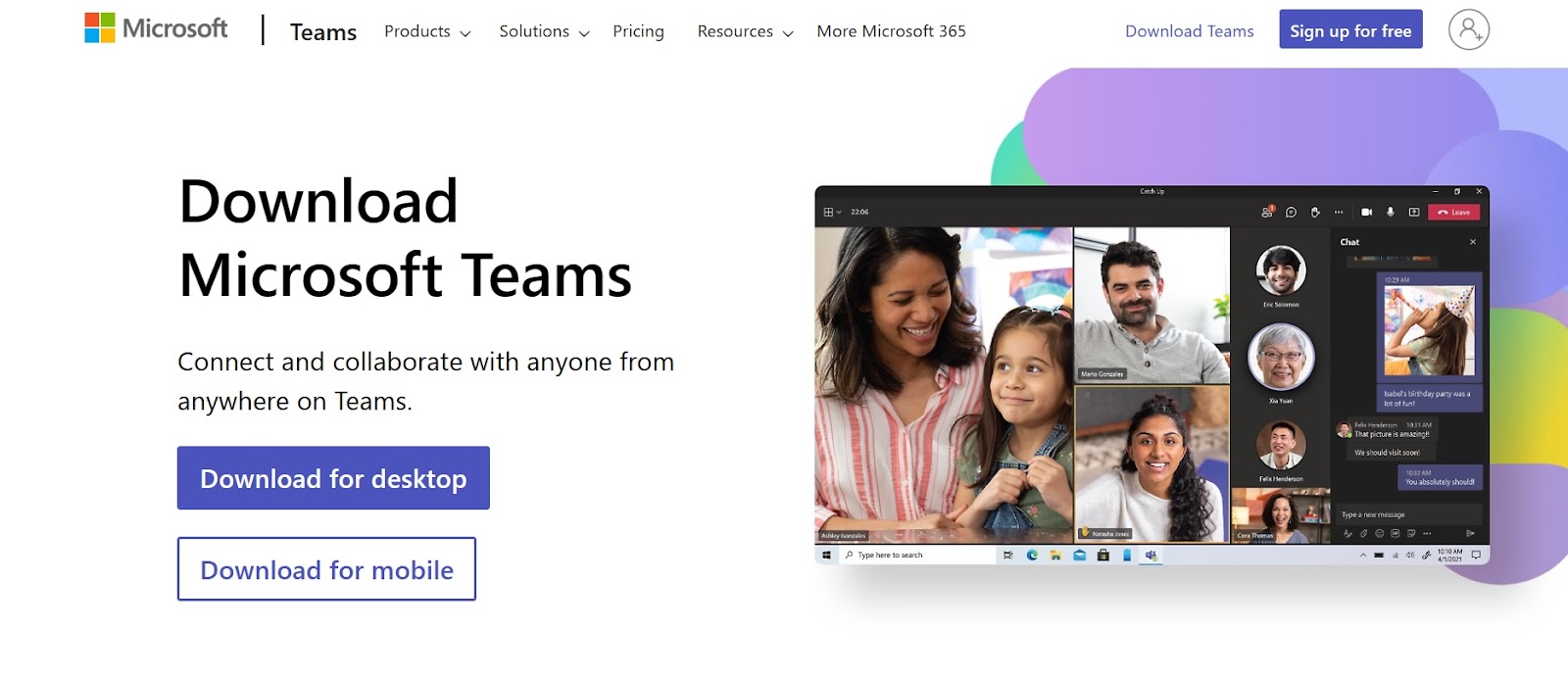Click the Microsoft logo
This screenshot has width=1568, height=680.
156,28
